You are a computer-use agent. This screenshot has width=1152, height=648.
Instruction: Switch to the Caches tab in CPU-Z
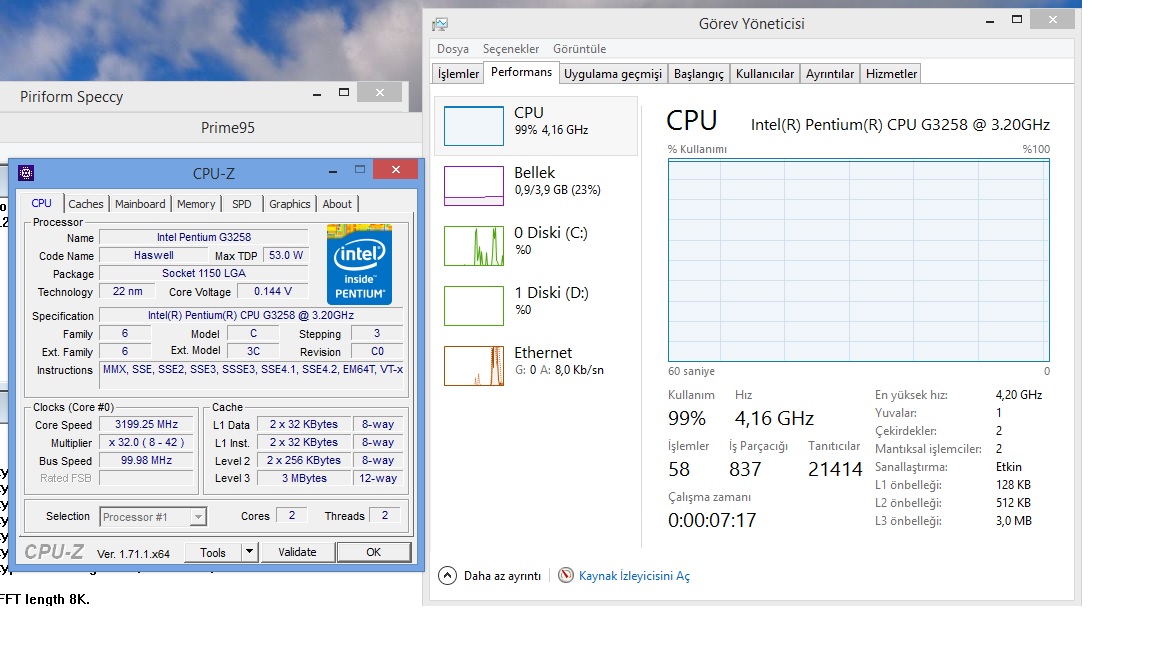click(x=86, y=204)
